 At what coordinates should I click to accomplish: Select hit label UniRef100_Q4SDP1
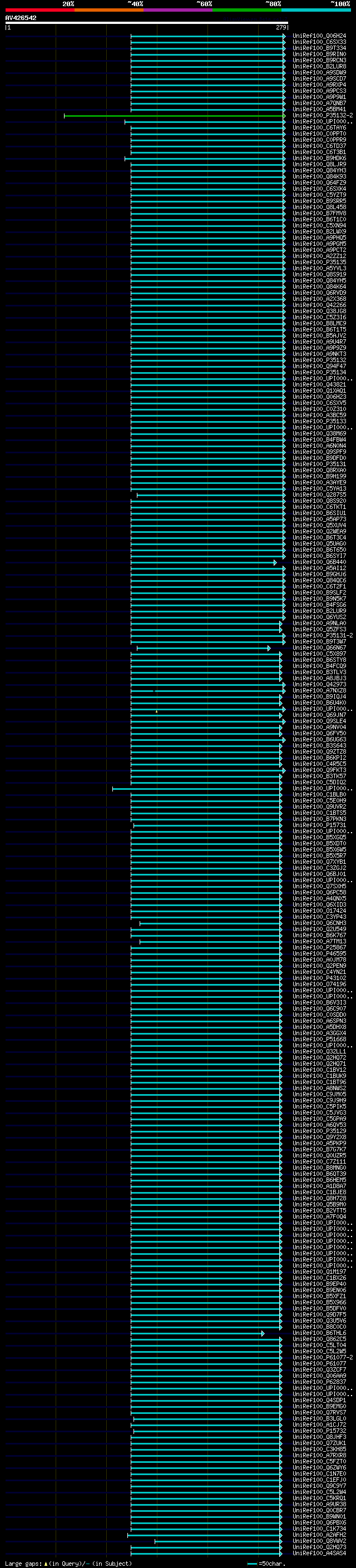click(319, 1400)
